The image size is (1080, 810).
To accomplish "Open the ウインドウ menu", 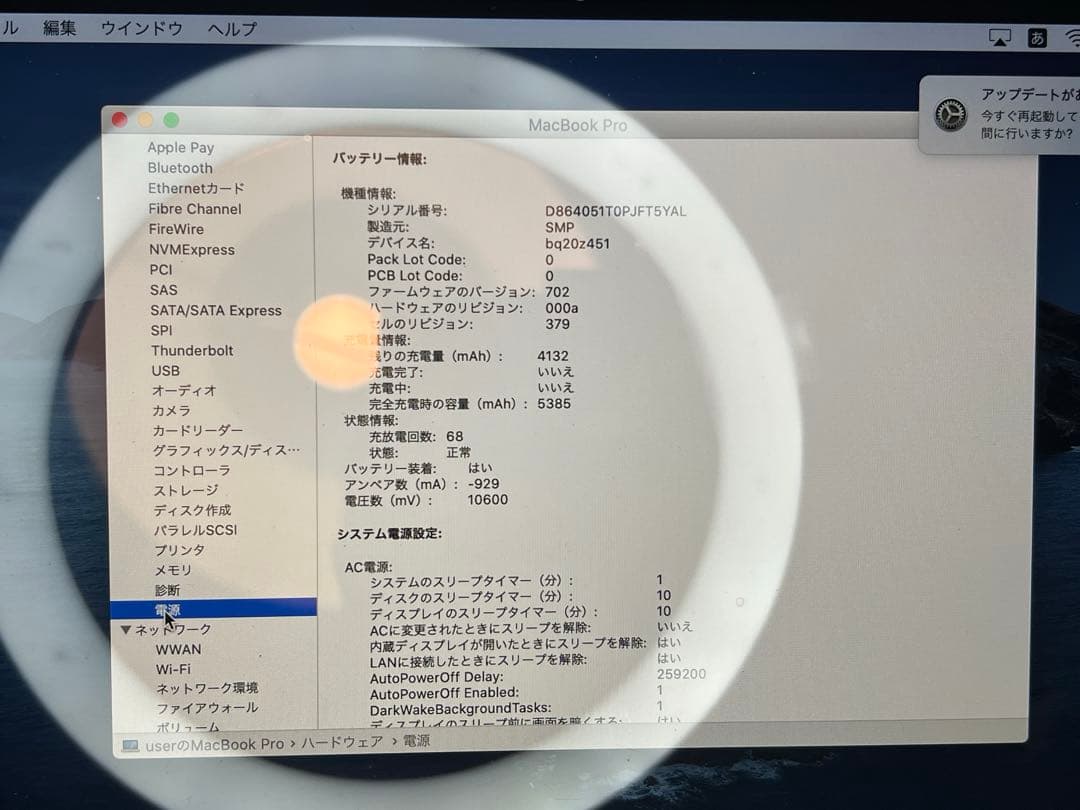I will coord(141,27).
